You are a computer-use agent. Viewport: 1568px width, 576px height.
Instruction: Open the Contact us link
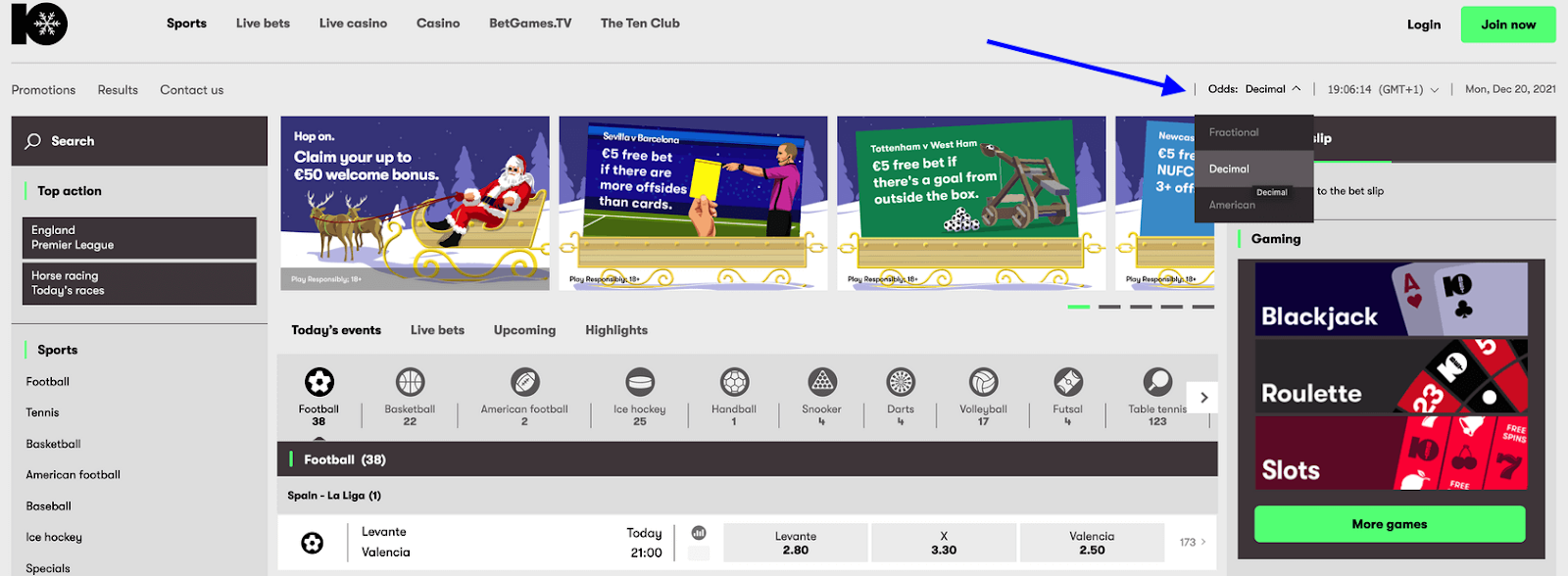click(x=192, y=90)
